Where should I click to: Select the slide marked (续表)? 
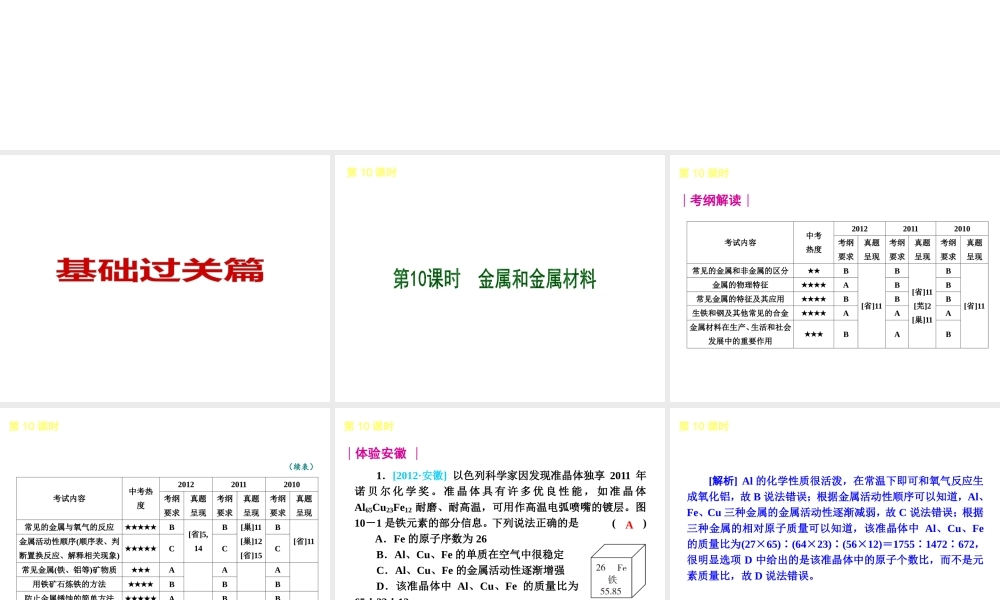coord(165,504)
